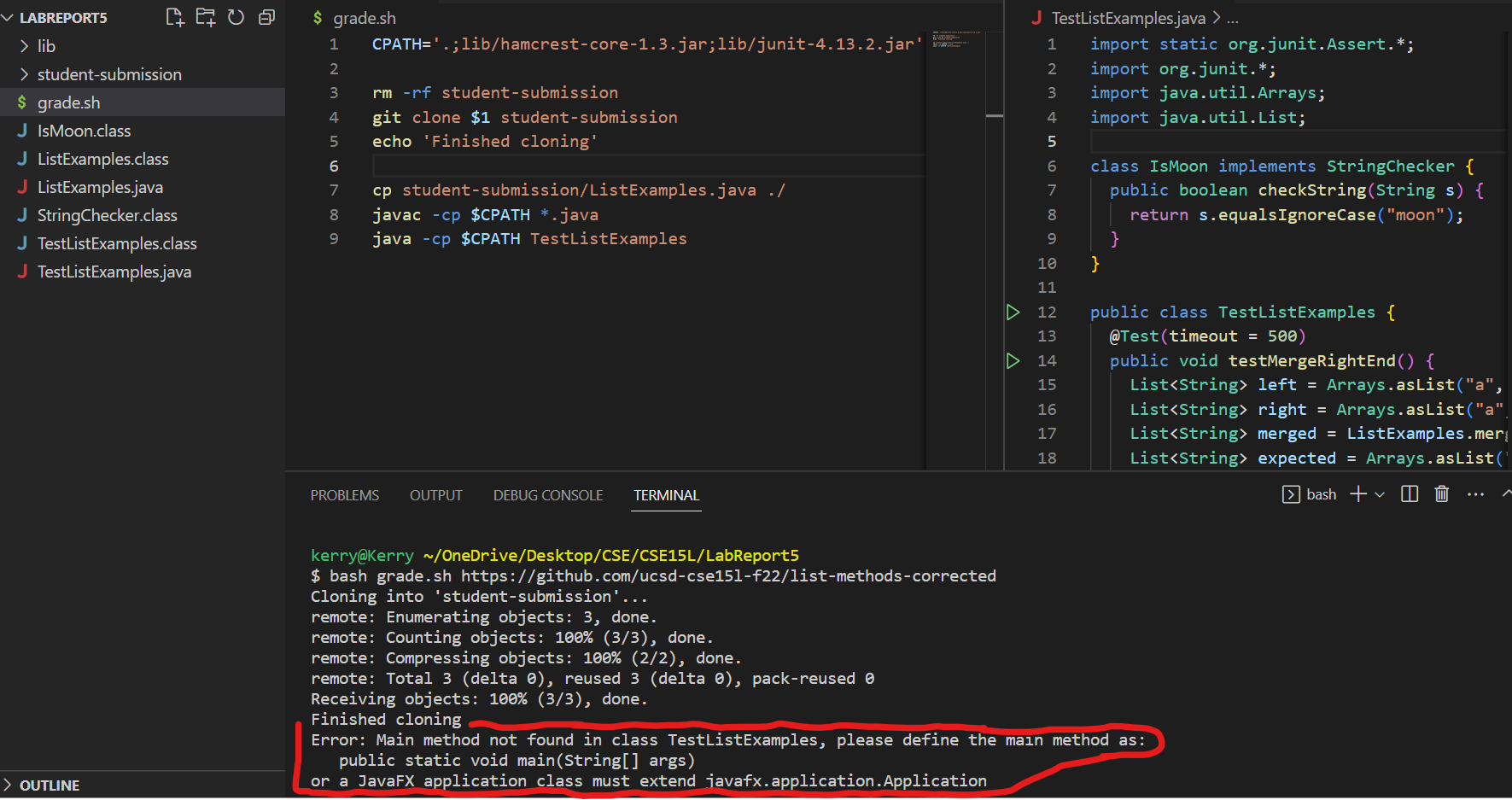Expand the student-submission folder
1512x800 pixels.
pos(109,74)
